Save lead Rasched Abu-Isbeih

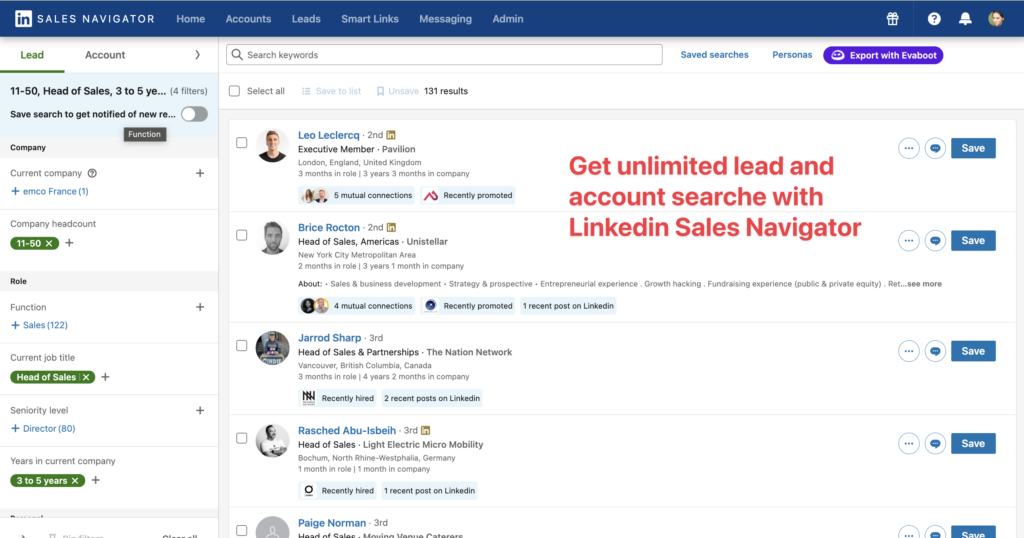click(x=973, y=443)
